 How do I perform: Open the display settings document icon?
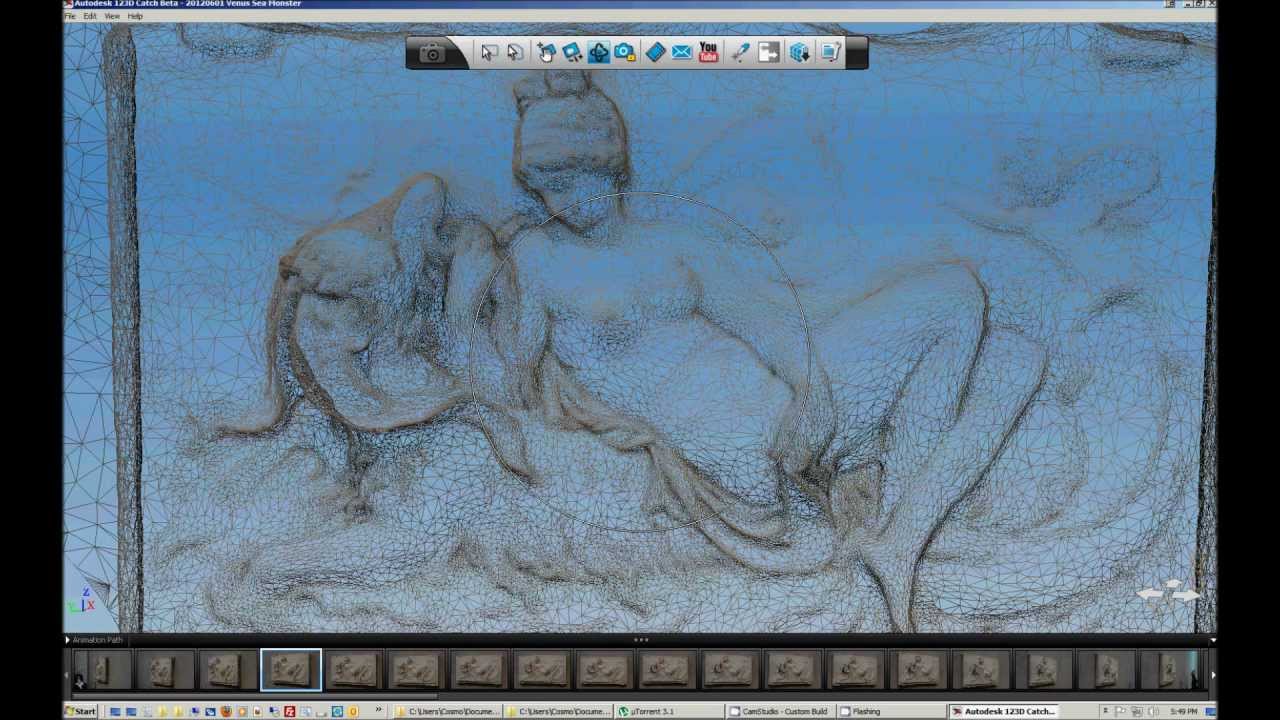[832, 53]
